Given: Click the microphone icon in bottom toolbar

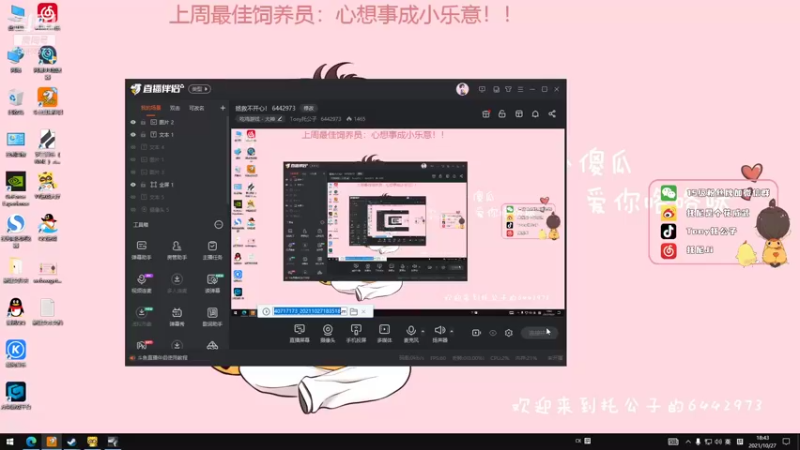Looking at the screenshot, I should pyautogui.click(x=411, y=331).
